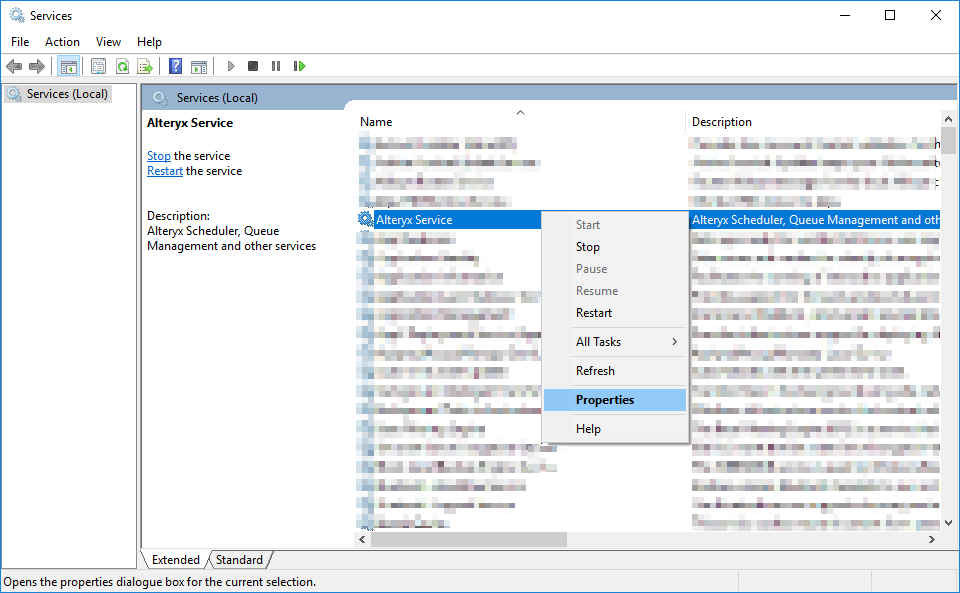Click the Stop the service link
The image size is (960, 593).
pos(159,156)
